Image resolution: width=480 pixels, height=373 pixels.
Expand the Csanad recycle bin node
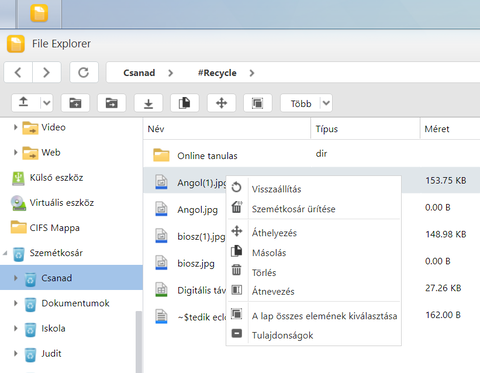click(x=15, y=278)
